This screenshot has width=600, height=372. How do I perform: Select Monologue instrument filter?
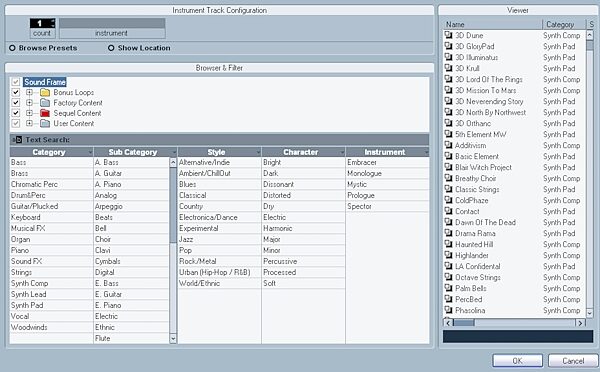[387, 173]
